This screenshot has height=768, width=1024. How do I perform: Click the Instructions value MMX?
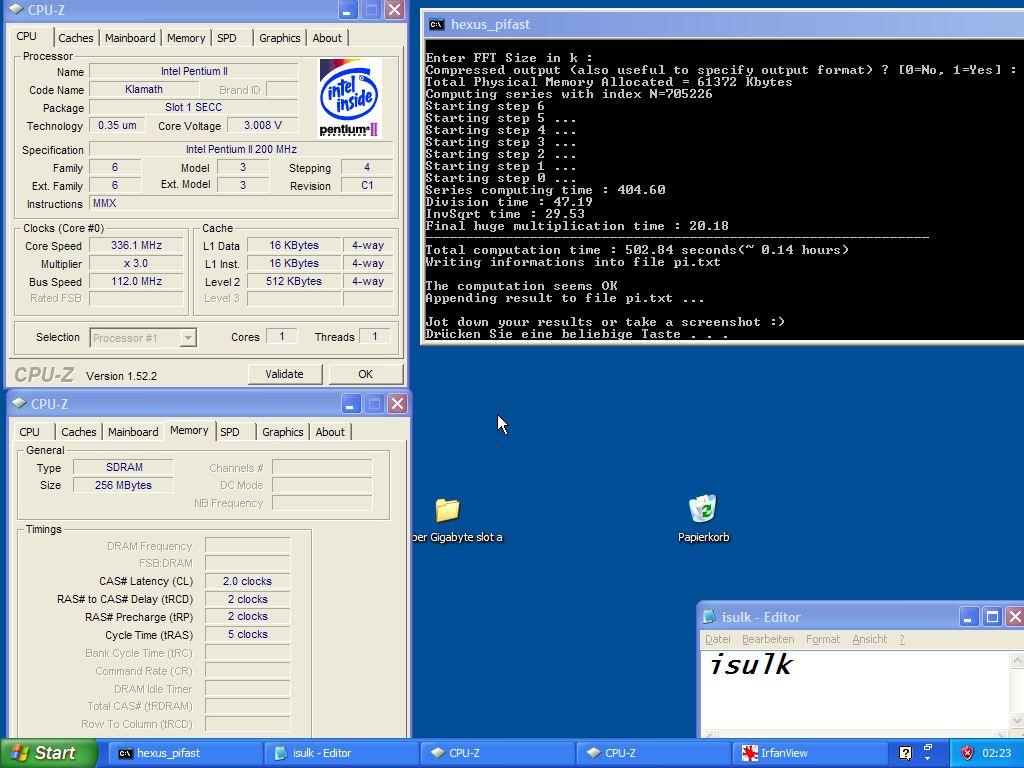coord(242,204)
